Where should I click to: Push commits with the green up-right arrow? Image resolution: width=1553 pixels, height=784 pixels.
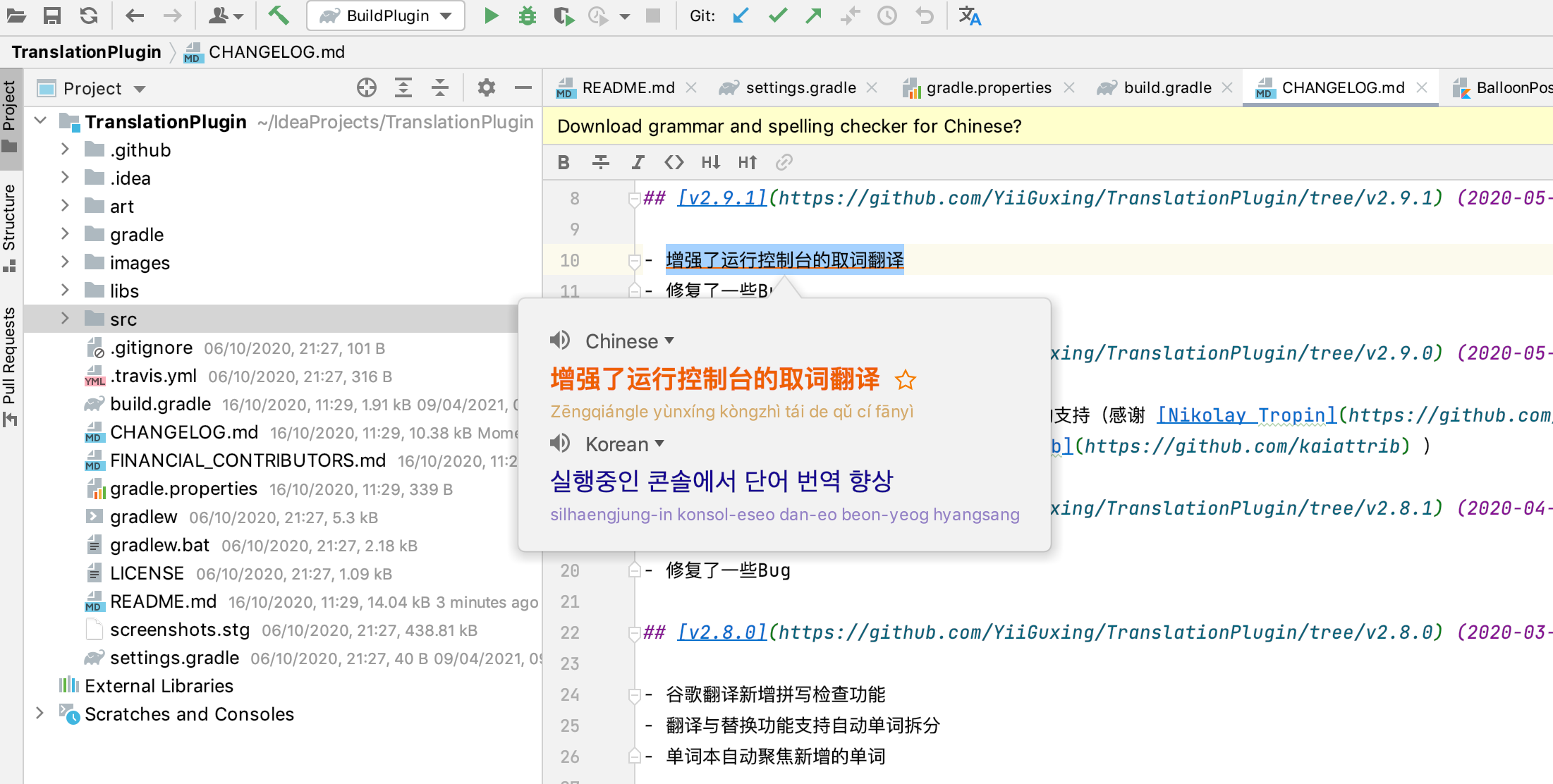point(813,16)
